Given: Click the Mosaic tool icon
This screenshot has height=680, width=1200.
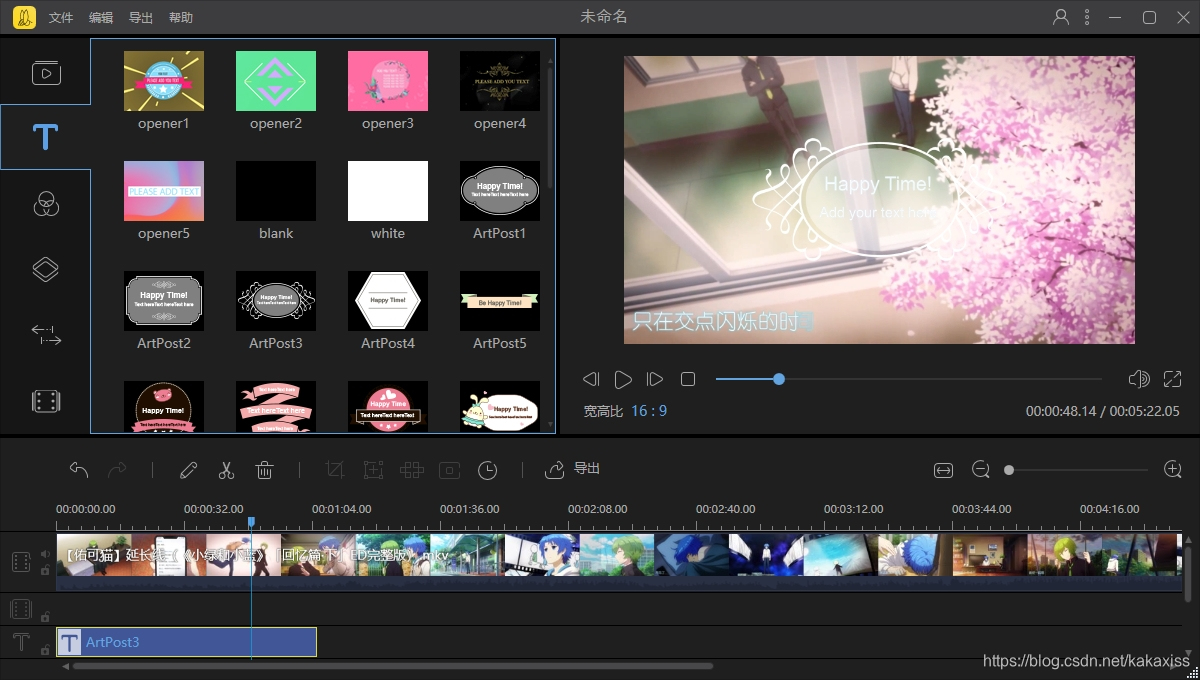Looking at the screenshot, I should coord(411,469).
